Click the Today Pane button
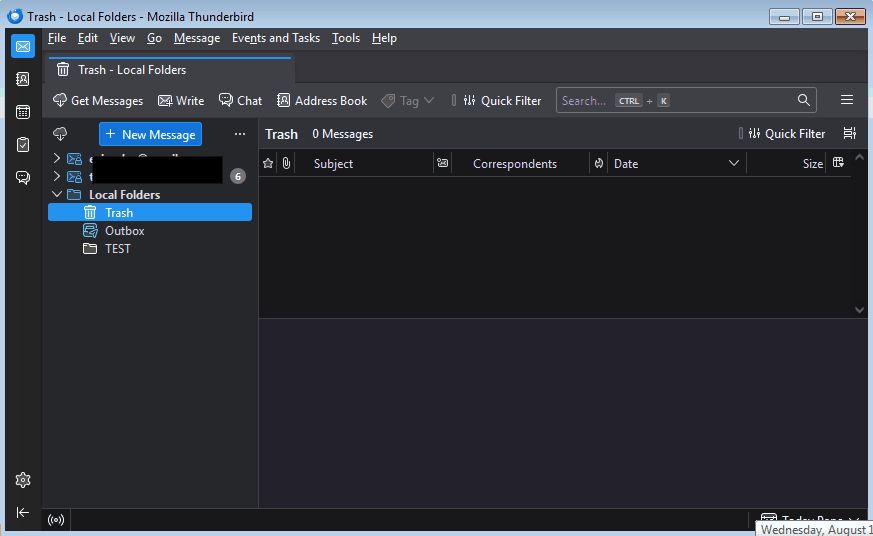 tap(810, 518)
